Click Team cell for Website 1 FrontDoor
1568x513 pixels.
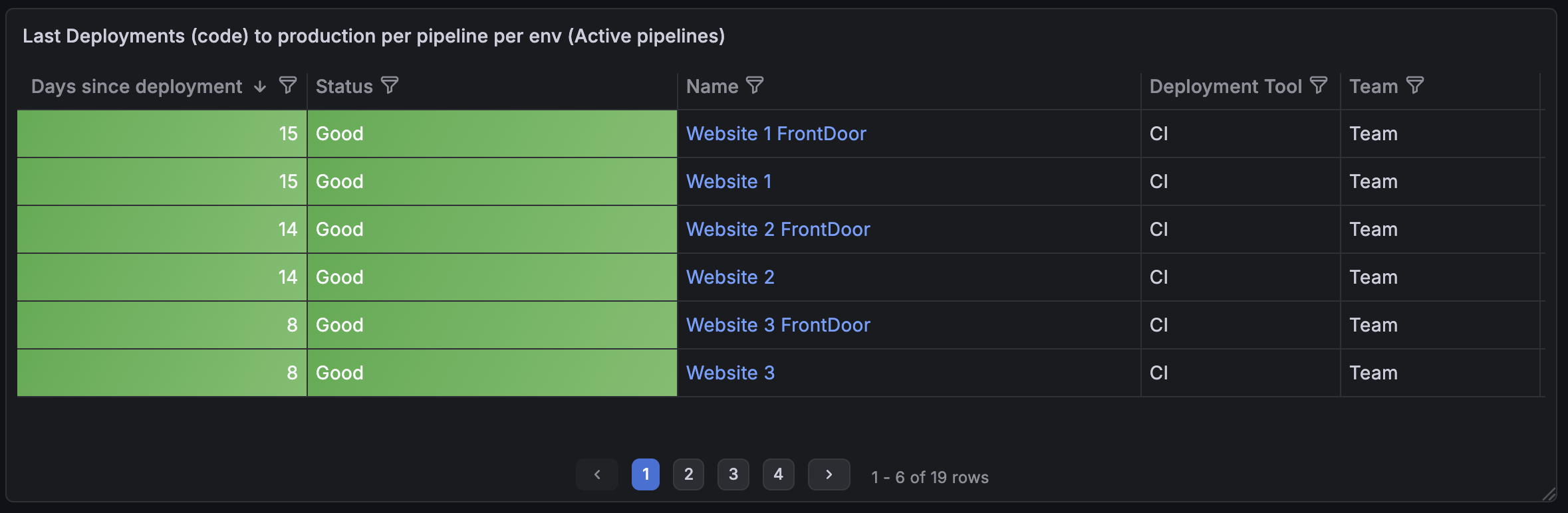coord(1440,134)
